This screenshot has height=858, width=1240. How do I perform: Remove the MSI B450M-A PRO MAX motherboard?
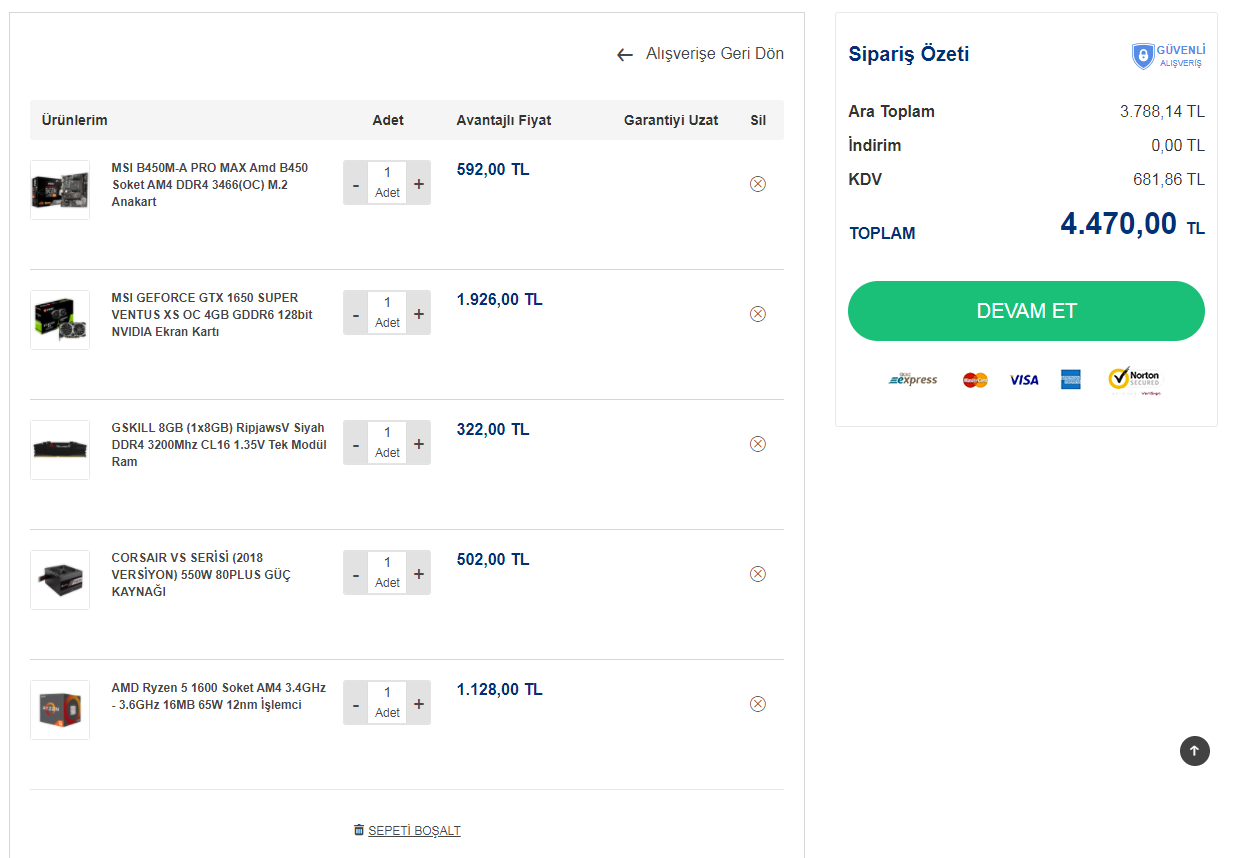click(x=757, y=184)
